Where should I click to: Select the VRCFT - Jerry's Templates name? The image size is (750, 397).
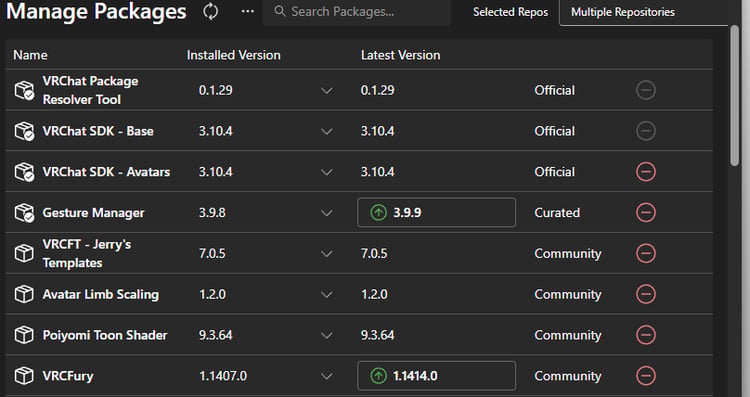click(x=86, y=254)
